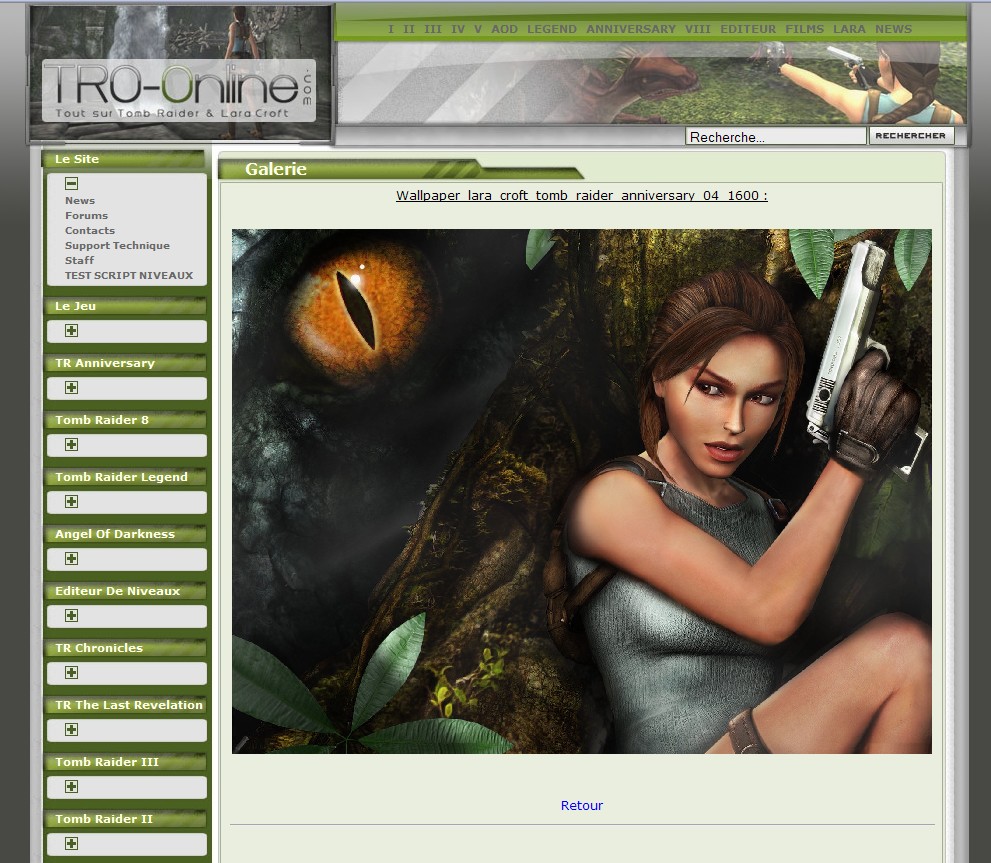991x863 pixels.
Task: Open the Staff link
Action: pyautogui.click(x=79, y=260)
